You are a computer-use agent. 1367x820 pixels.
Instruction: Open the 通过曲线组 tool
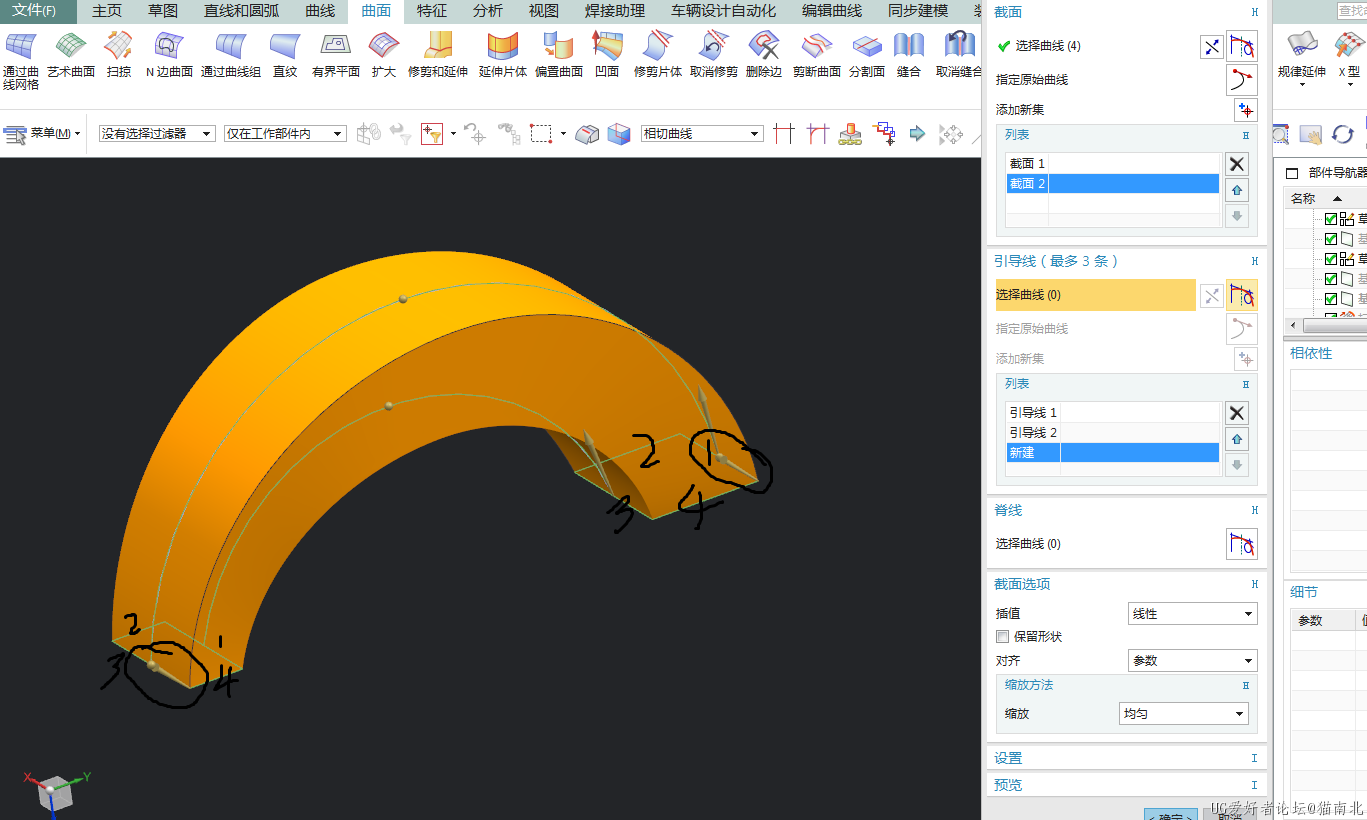point(231,55)
